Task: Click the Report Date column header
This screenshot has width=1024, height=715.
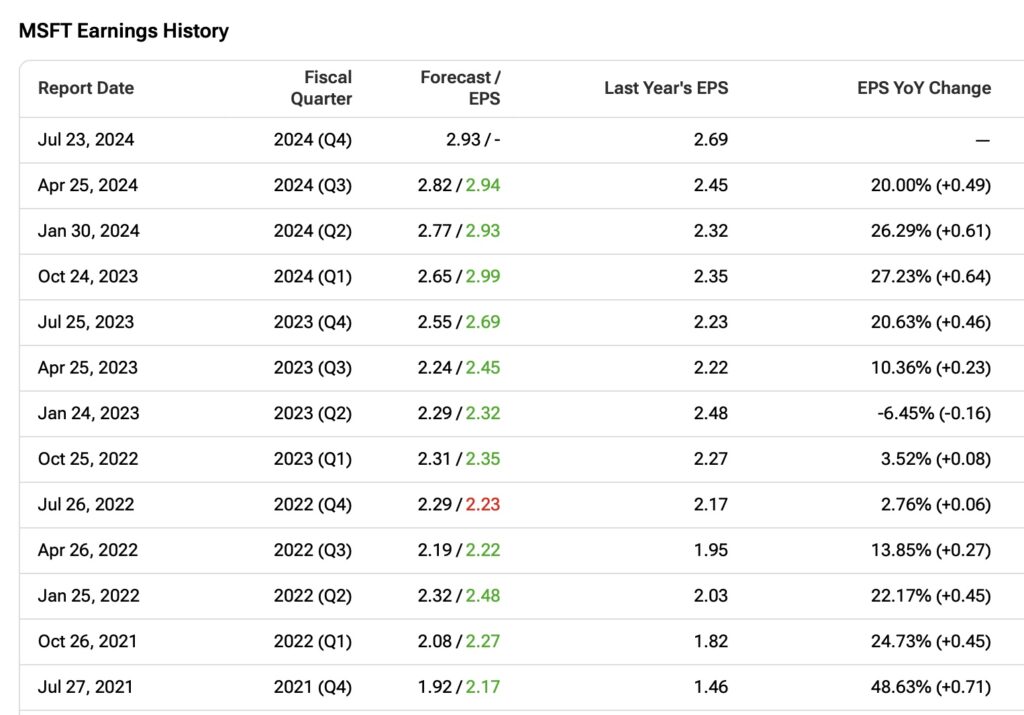Action: click(x=86, y=88)
